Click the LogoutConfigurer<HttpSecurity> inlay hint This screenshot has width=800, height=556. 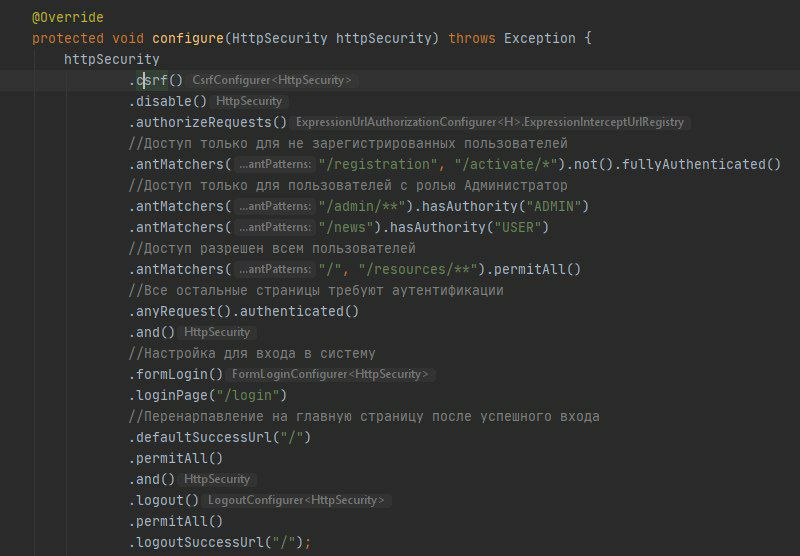point(296,500)
